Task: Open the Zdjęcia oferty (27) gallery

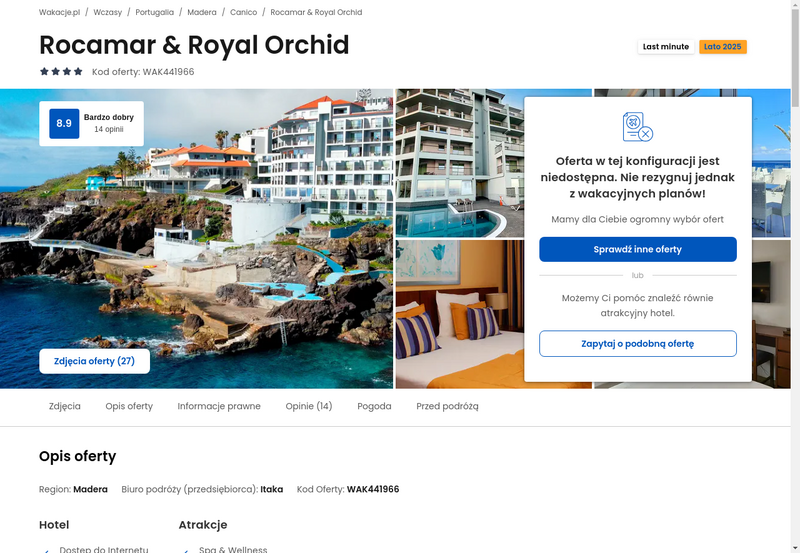Action: coord(94,361)
